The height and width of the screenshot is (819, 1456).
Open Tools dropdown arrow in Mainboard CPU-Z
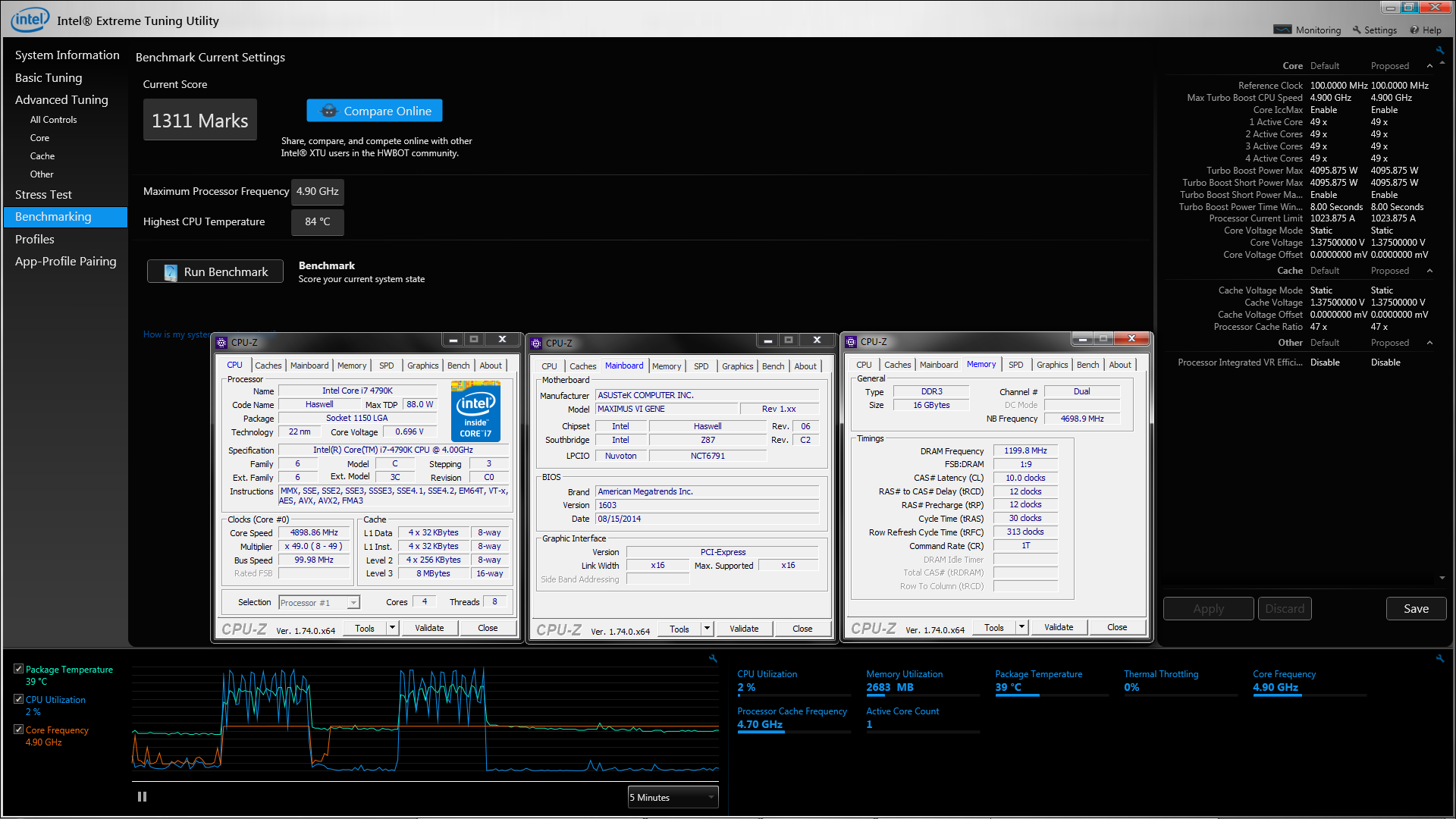(x=707, y=629)
